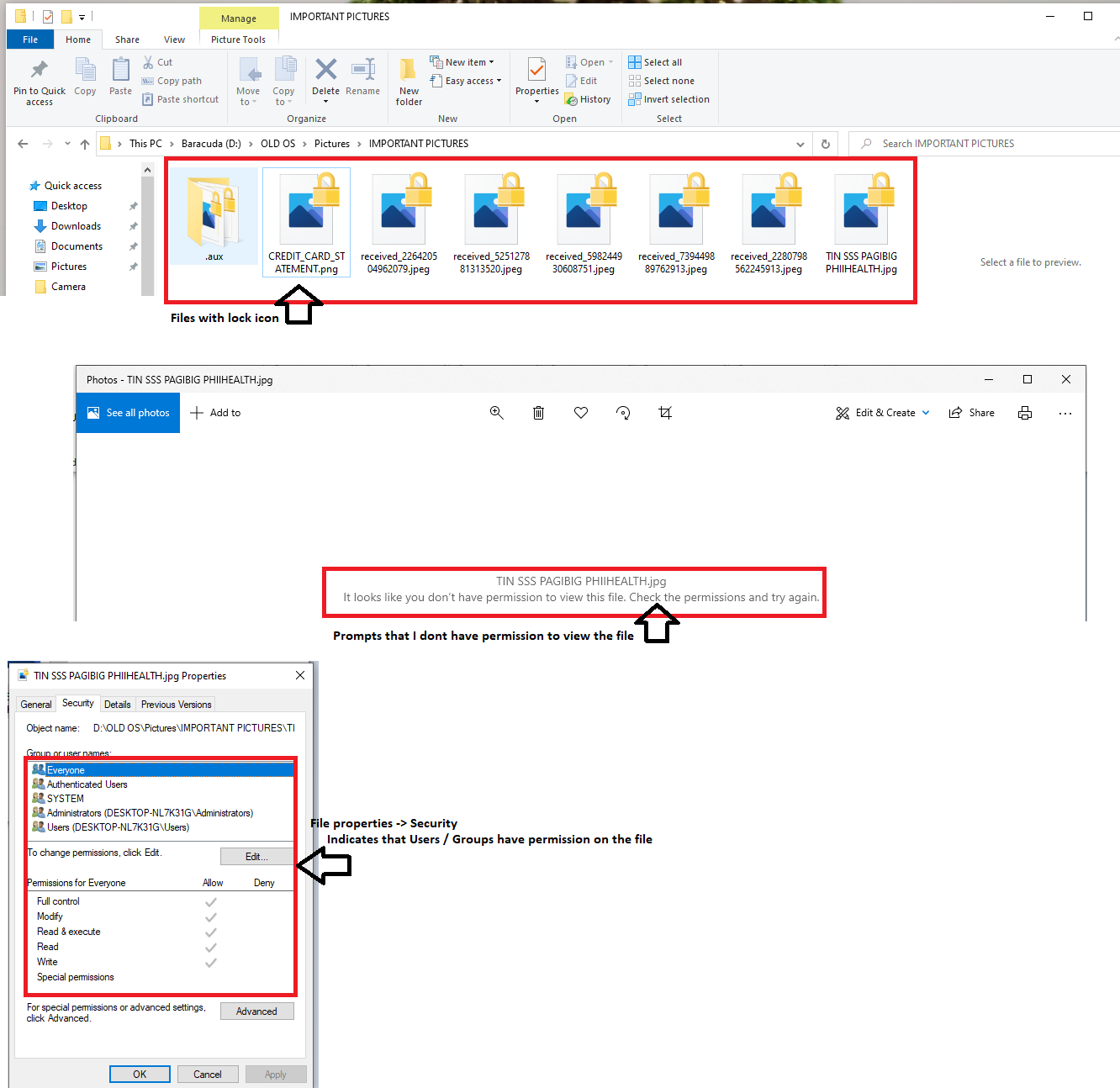The image size is (1120, 1088).
Task: Expand the address bar history dropdown
Action: coord(800,144)
